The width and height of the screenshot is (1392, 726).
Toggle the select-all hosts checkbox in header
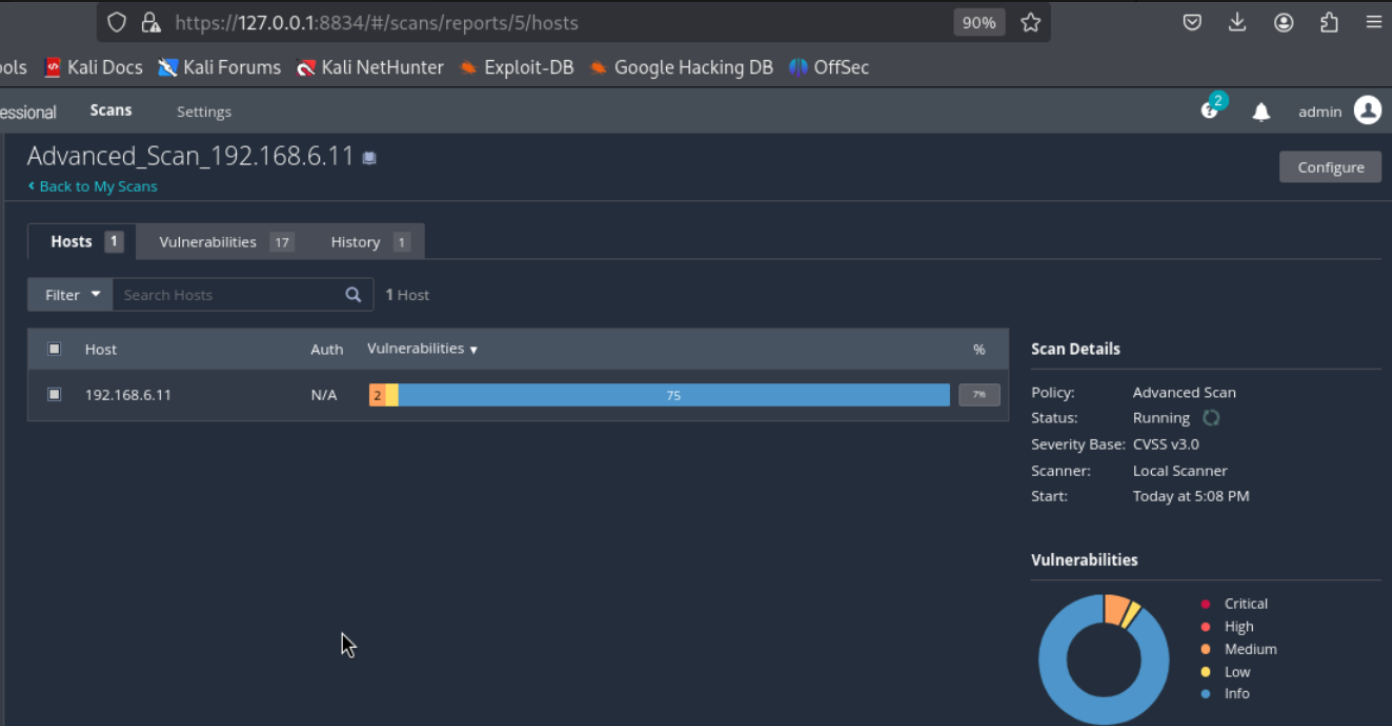pyautogui.click(x=54, y=349)
